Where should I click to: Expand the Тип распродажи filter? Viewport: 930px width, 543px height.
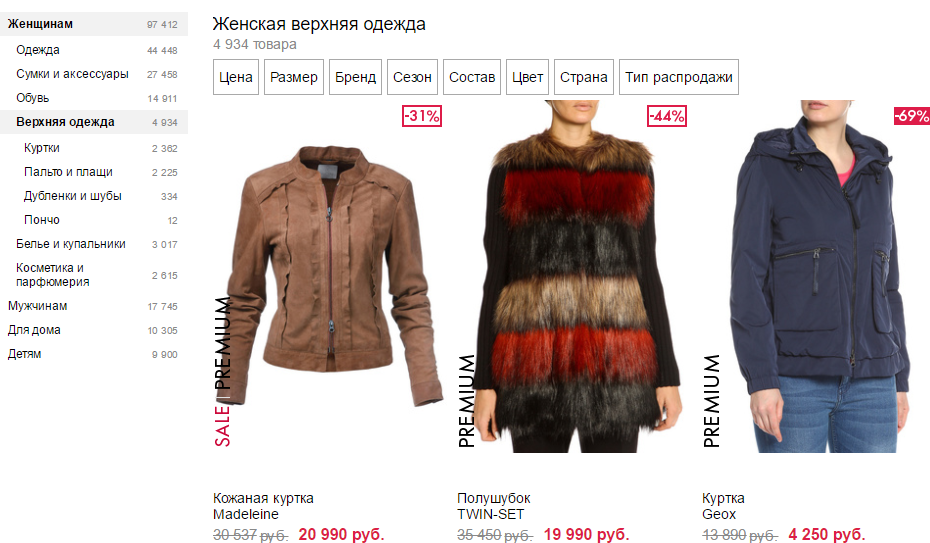(x=679, y=77)
